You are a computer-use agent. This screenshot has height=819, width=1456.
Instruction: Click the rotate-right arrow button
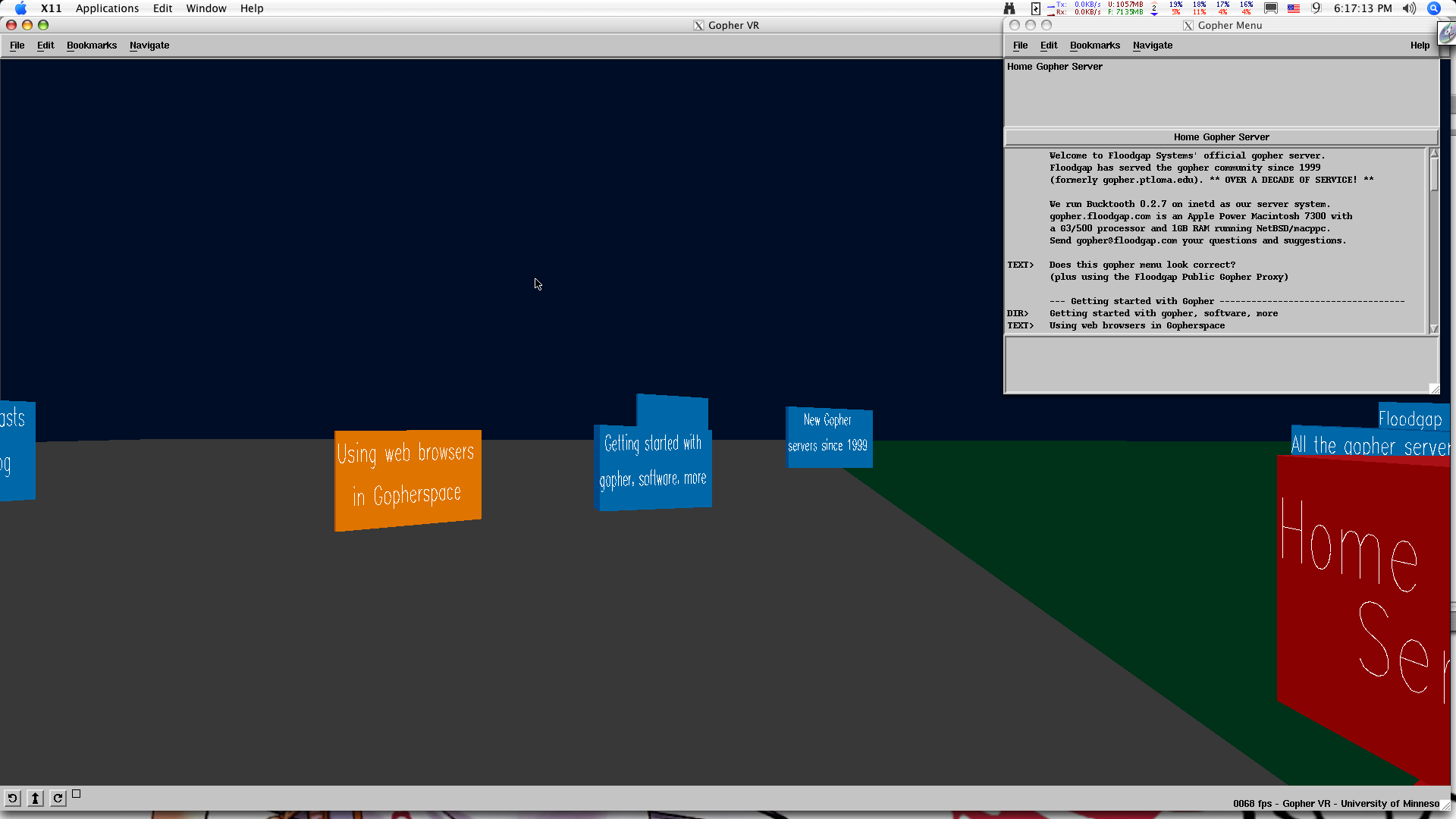point(58,798)
